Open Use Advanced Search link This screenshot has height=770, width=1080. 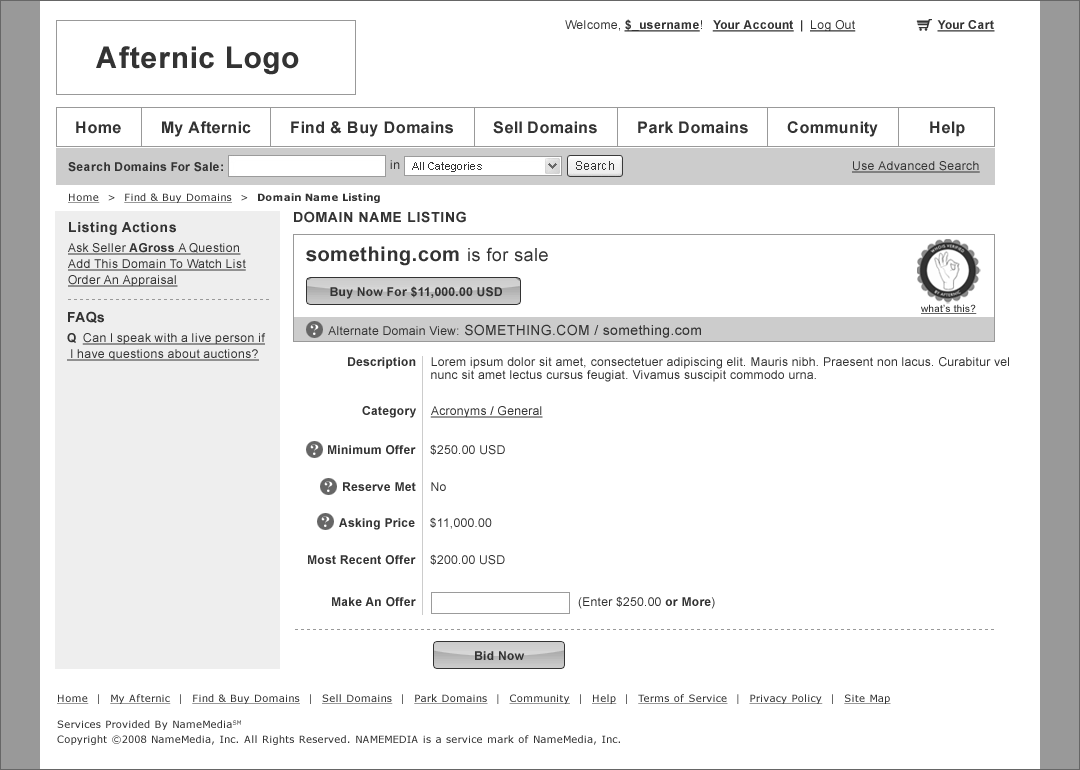pyautogui.click(x=915, y=166)
